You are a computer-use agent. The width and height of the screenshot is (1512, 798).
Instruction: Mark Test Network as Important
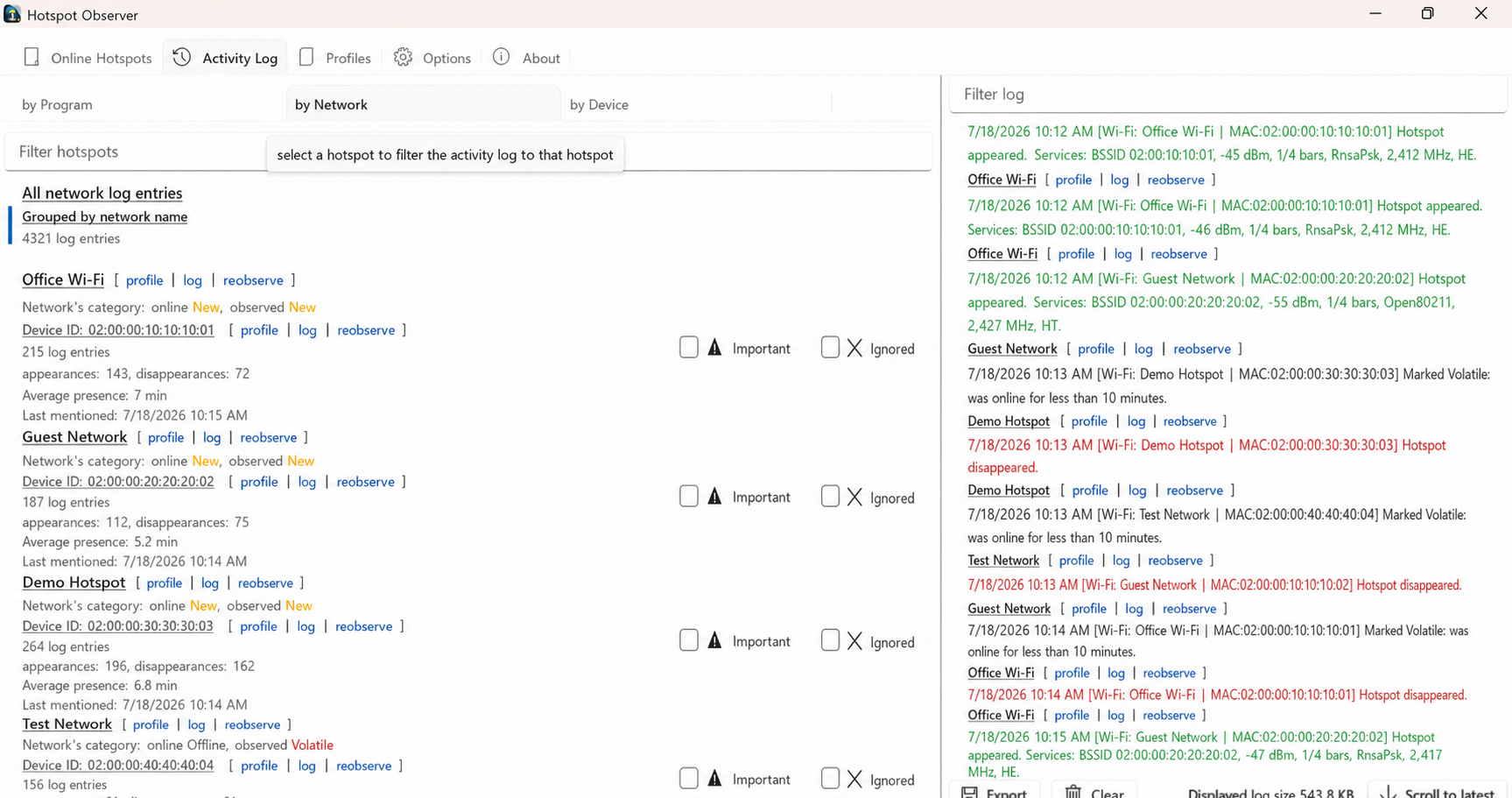(689, 779)
